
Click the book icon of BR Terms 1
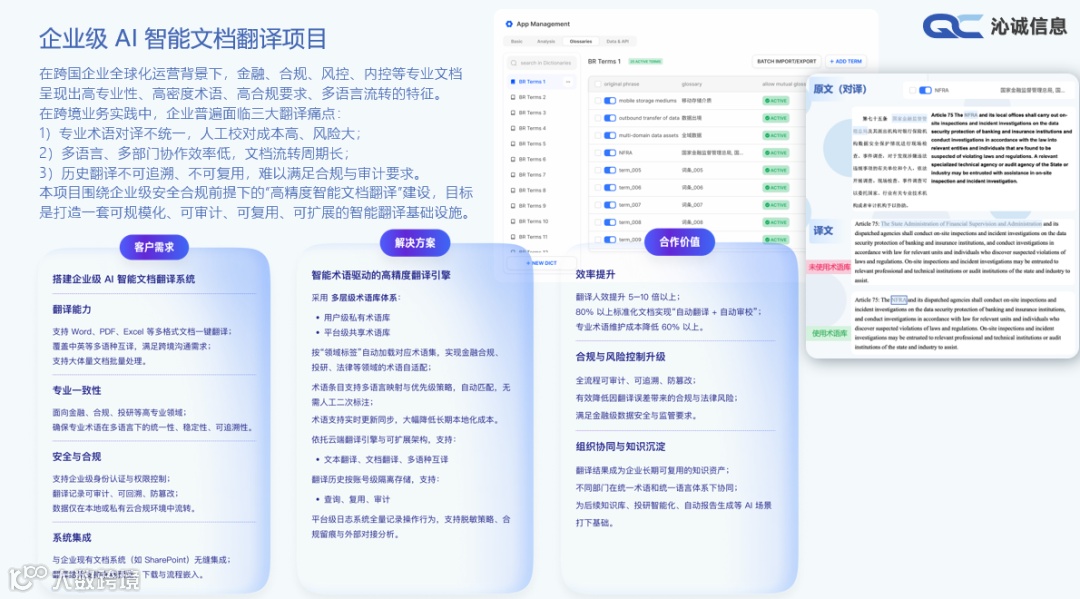click(x=513, y=82)
